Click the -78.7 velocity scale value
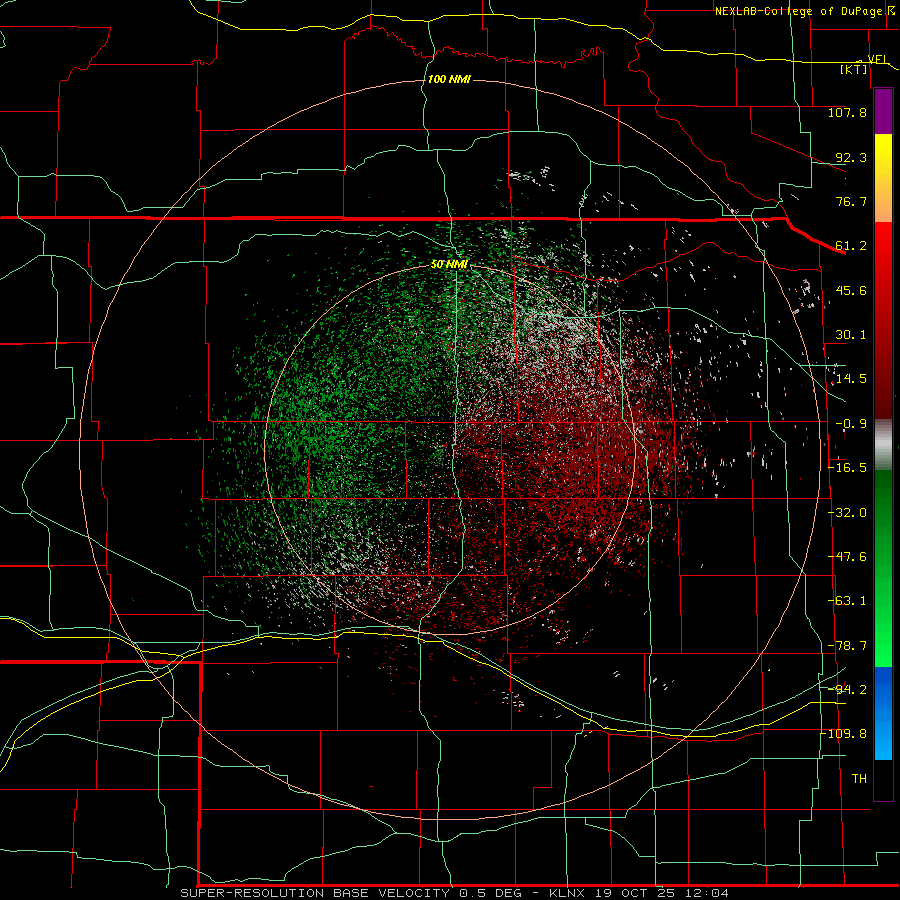The height and width of the screenshot is (900, 900). [847, 646]
